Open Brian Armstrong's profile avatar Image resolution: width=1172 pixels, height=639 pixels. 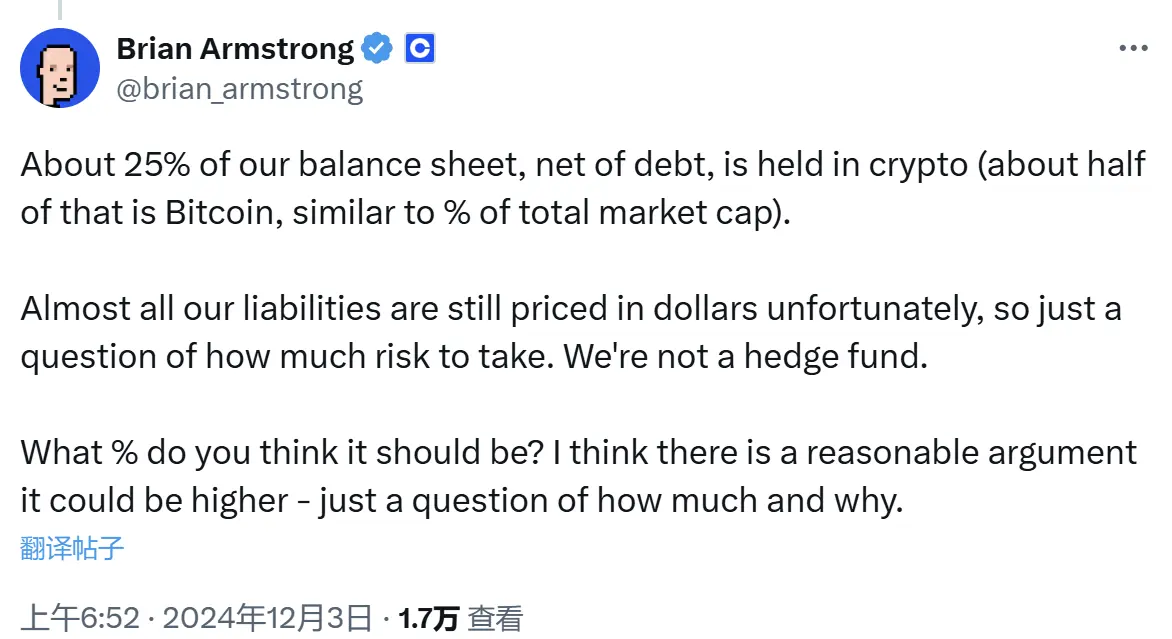click(60, 68)
